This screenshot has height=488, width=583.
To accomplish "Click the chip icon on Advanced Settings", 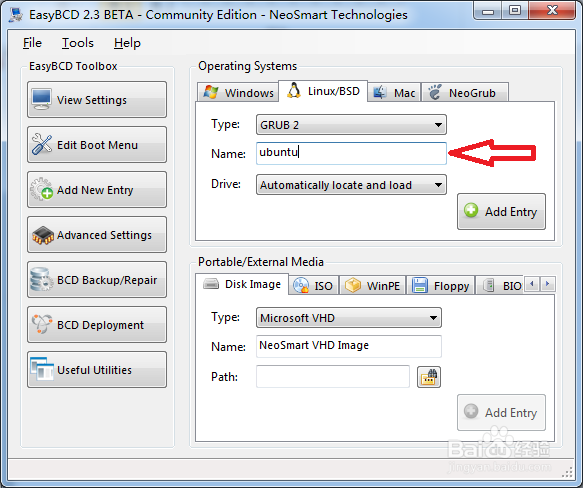I will [43, 235].
